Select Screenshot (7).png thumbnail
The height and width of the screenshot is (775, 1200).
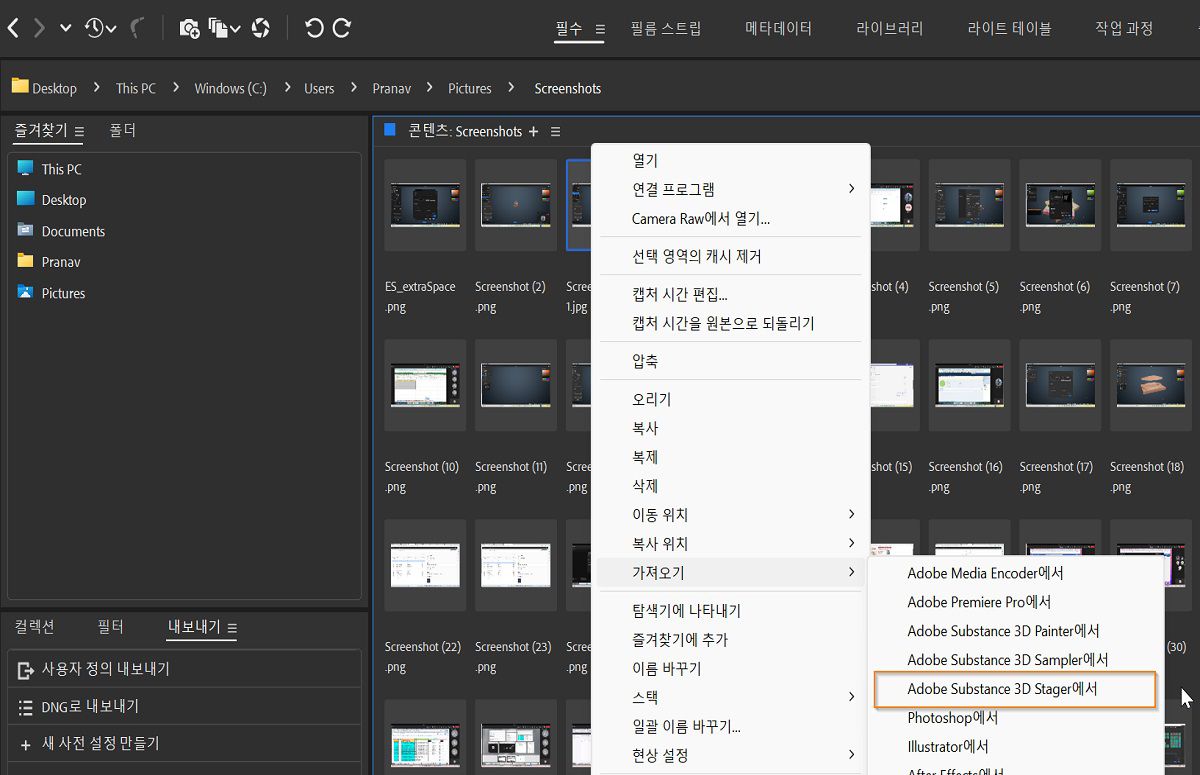[x=1151, y=205]
